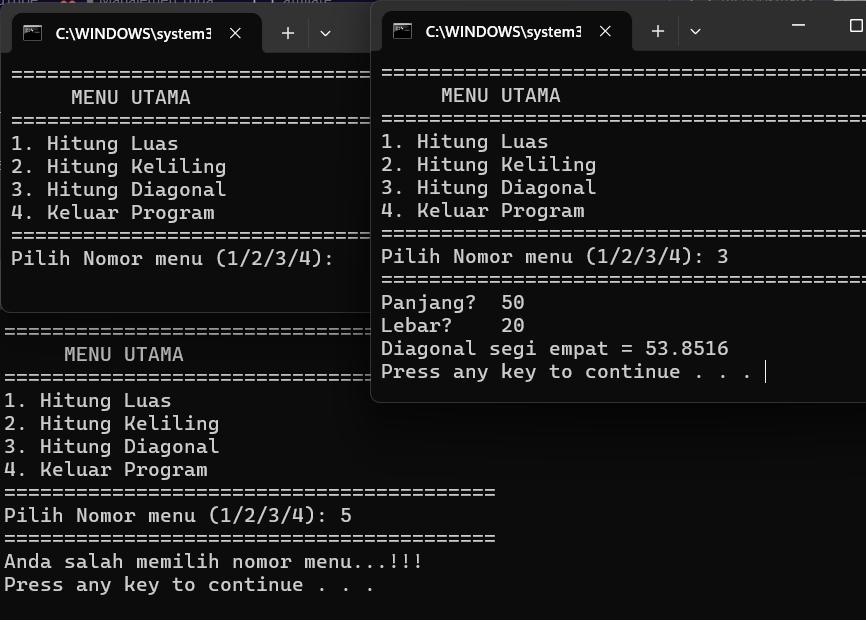This screenshot has height=620, width=866.
Task: Open a new tab in the right terminal window
Action: [x=658, y=31]
